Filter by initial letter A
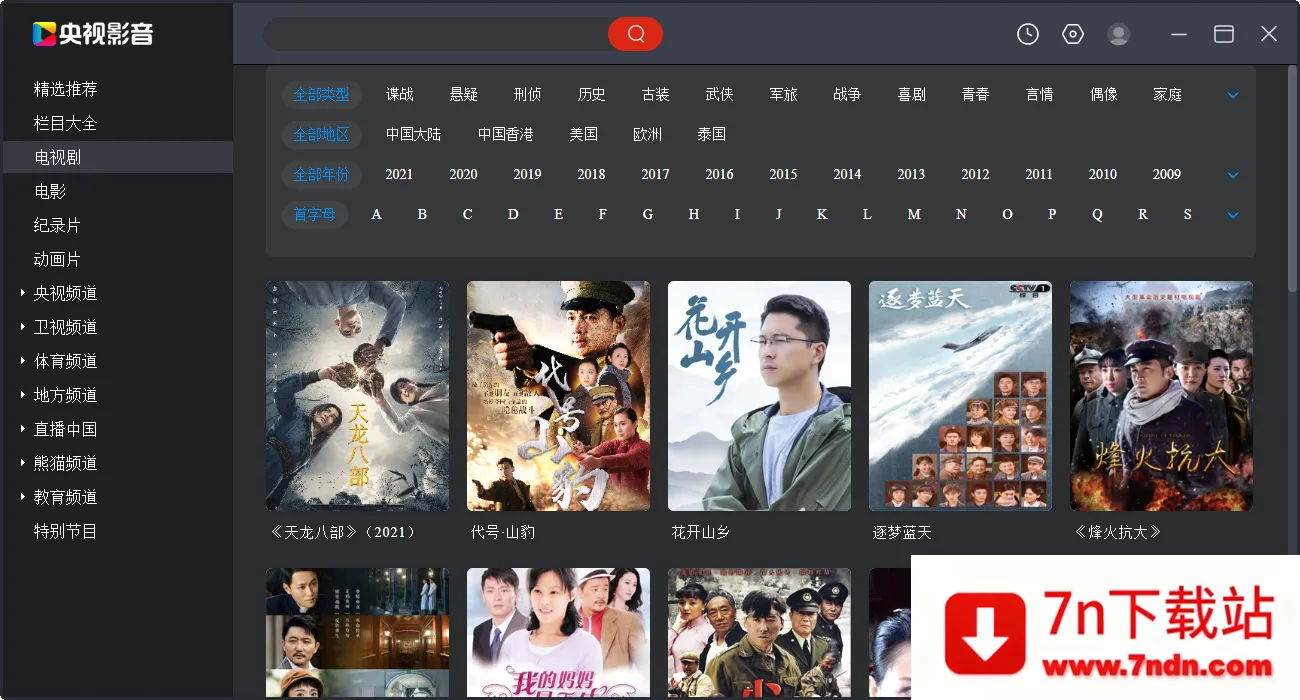The width and height of the screenshot is (1300, 700). coord(377,214)
